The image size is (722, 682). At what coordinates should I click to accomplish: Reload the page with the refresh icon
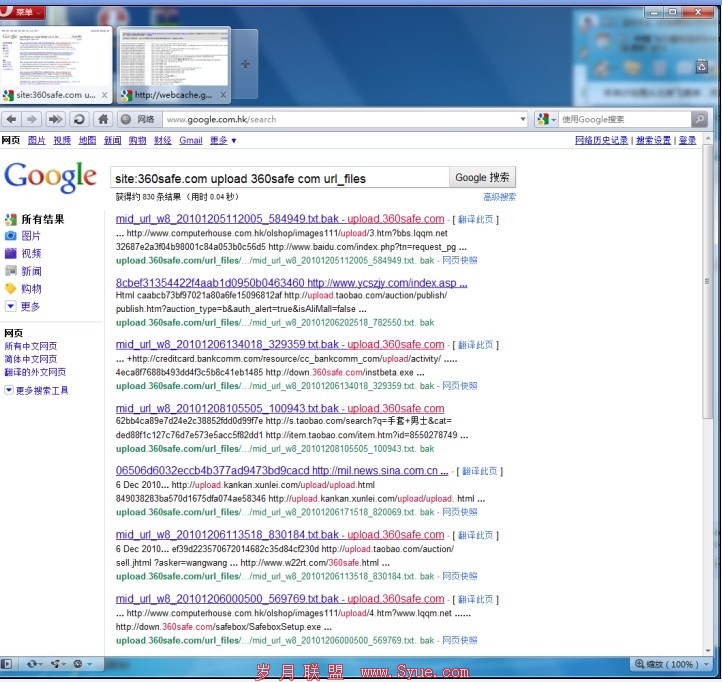(79, 119)
